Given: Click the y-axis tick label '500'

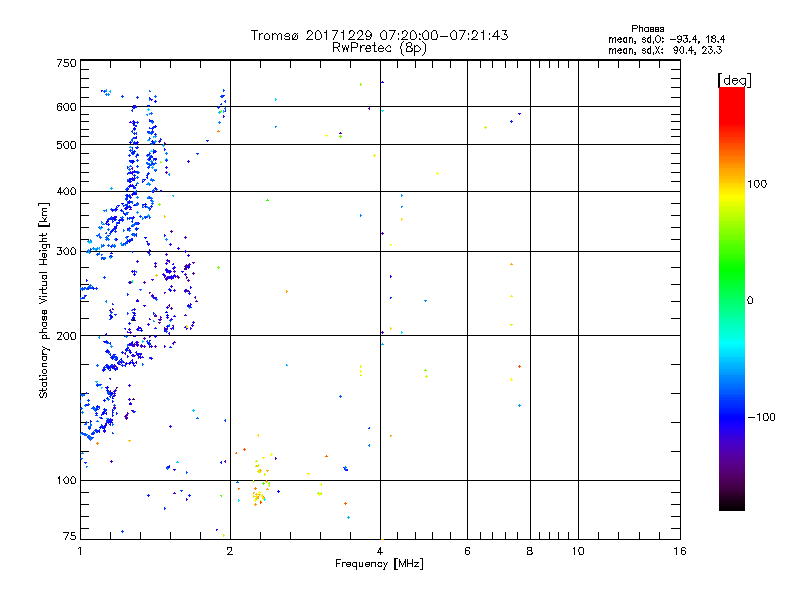Looking at the screenshot, I should tap(67, 145).
